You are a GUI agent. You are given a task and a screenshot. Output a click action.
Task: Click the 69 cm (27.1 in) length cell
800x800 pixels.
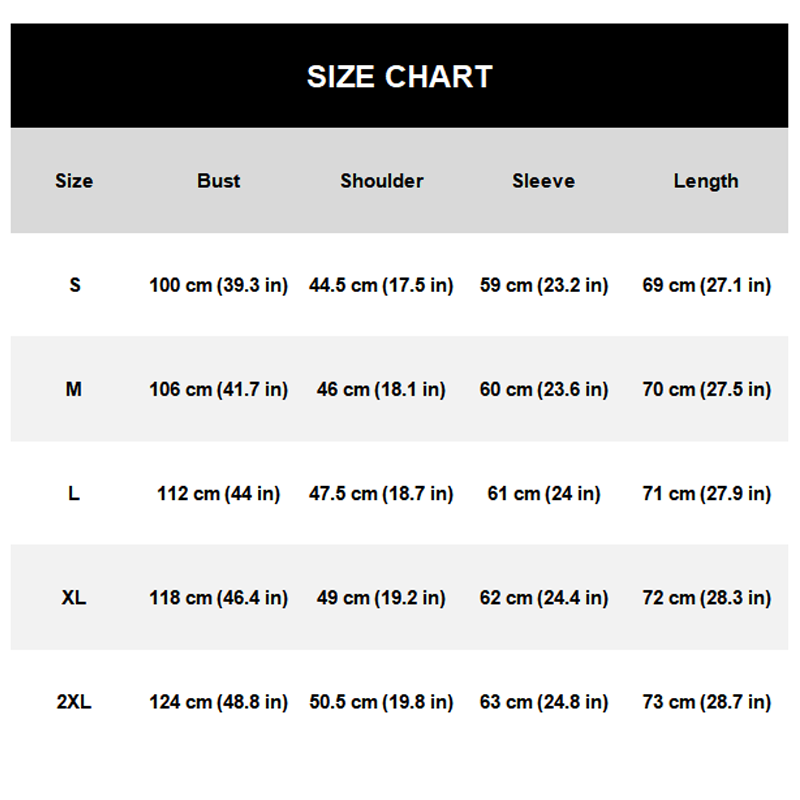tap(706, 285)
